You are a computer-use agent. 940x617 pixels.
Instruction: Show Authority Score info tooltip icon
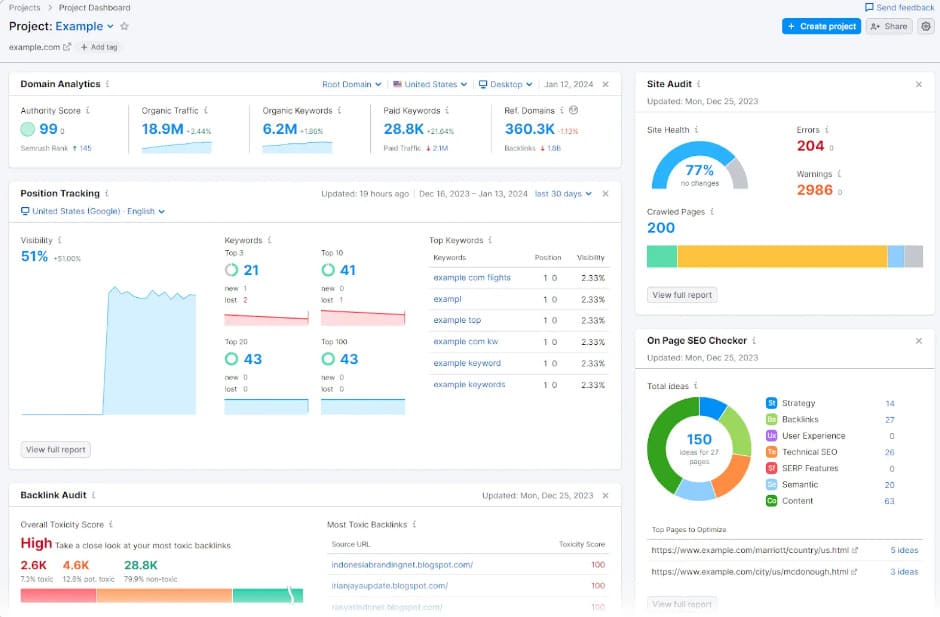point(88,110)
